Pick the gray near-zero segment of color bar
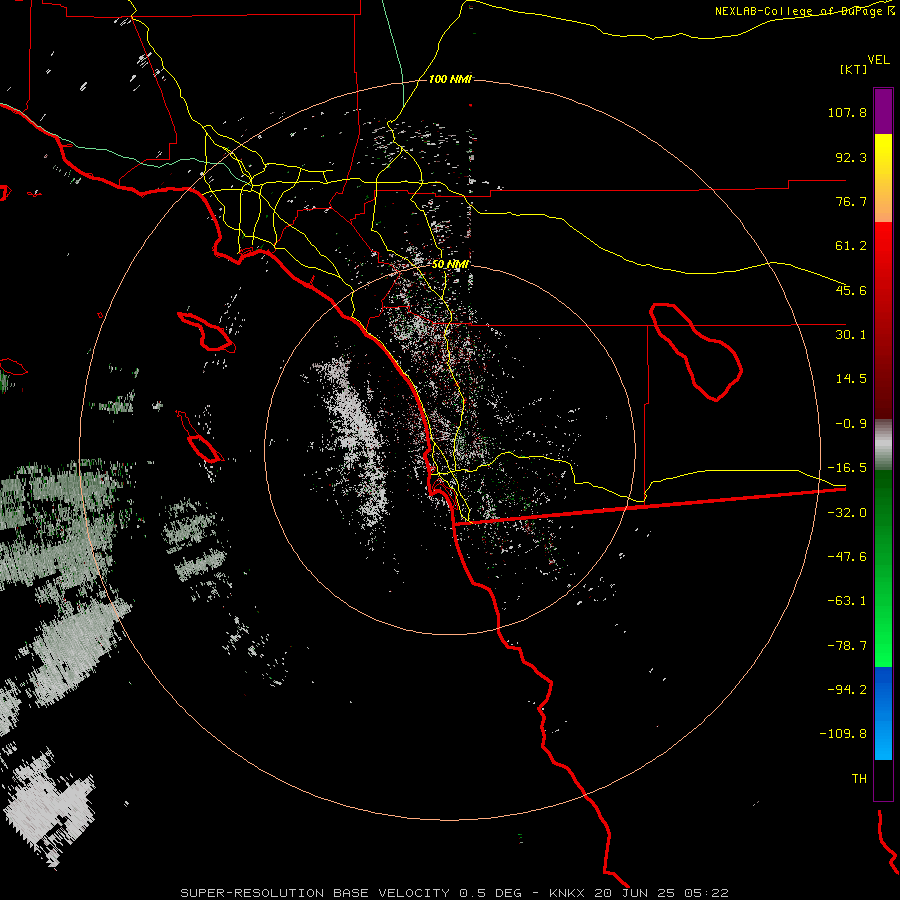Viewport: 900px width, 900px height. click(x=883, y=445)
